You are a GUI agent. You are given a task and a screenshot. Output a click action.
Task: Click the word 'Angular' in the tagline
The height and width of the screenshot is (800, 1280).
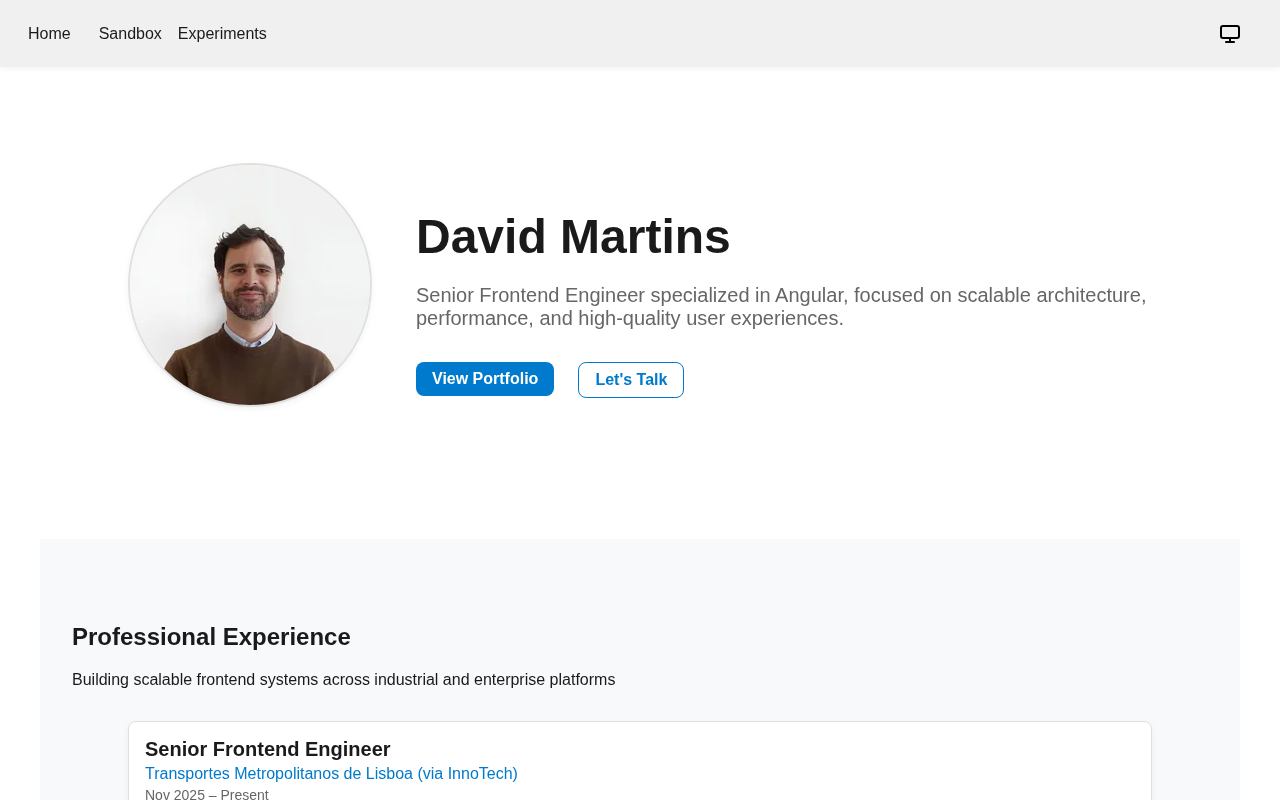pyautogui.click(x=810, y=296)
